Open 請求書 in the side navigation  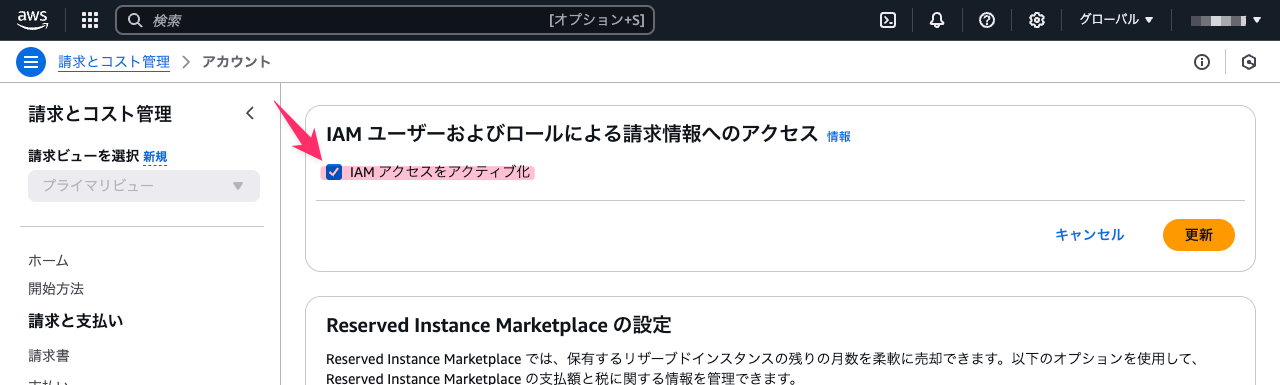coord(49,355)
